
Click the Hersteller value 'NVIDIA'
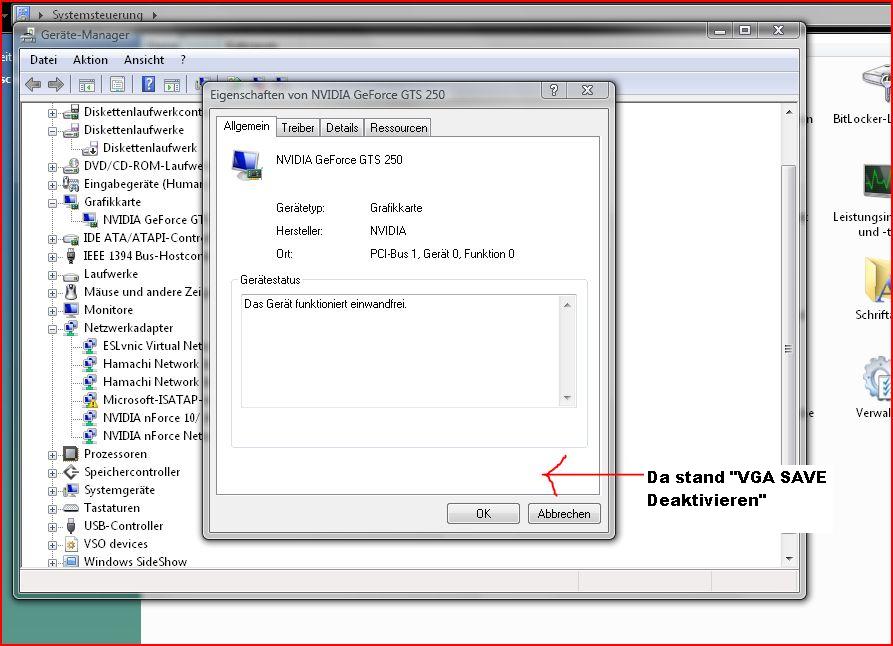pos(388,231)
